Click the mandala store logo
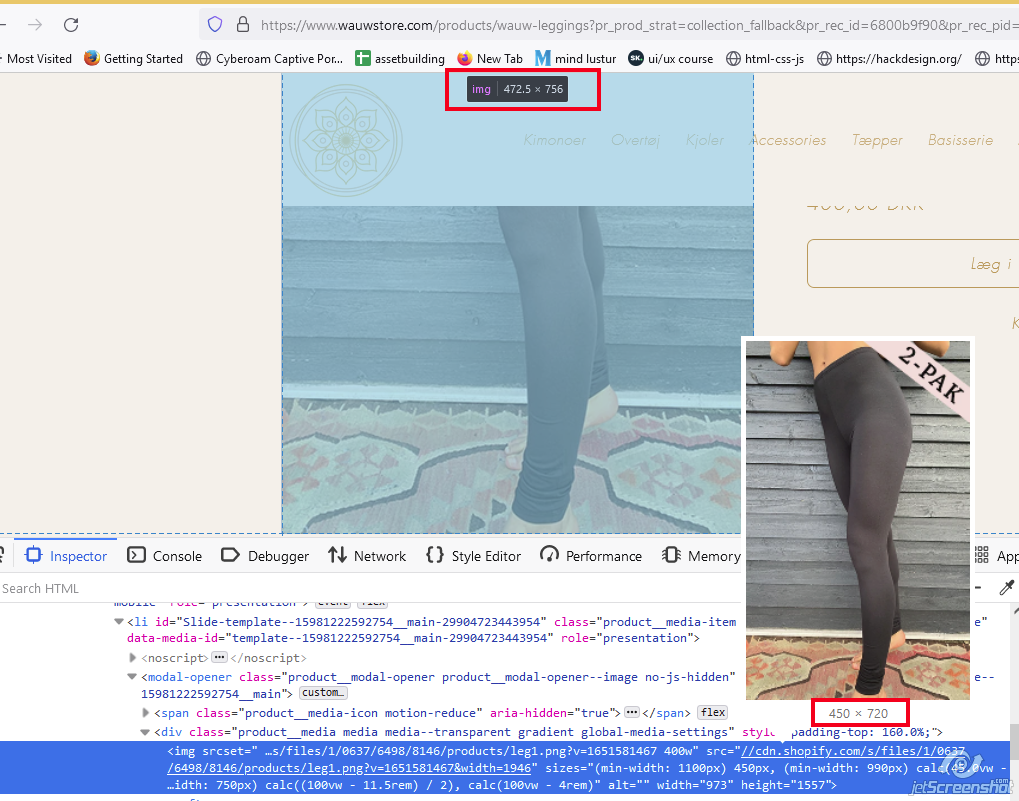The image size is (1019, 801). coord(346,140)
